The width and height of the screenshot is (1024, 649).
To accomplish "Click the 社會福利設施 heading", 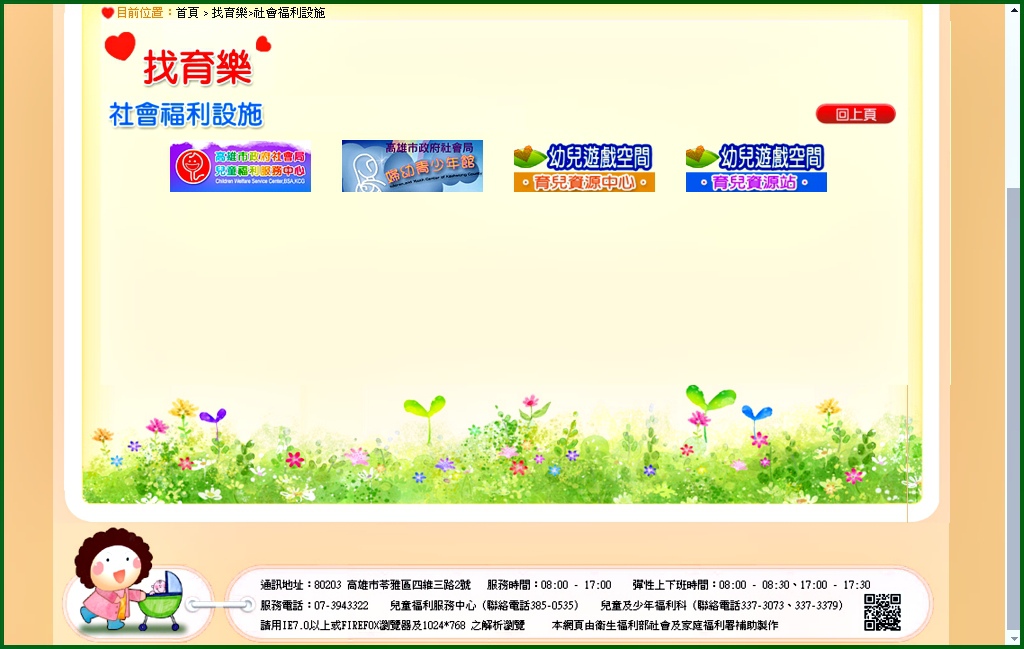I will click(x=186, y=115).
